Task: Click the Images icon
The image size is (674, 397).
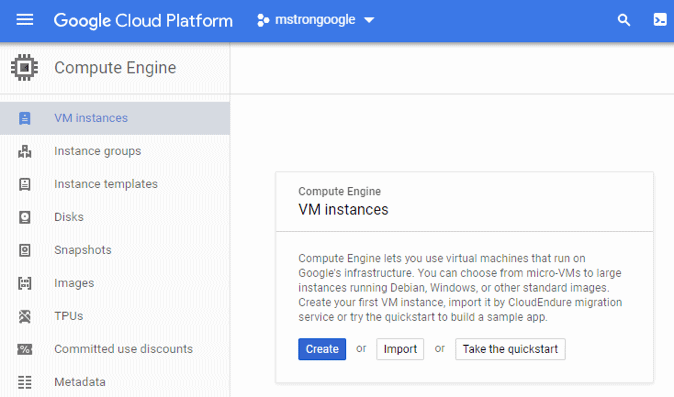Action: point(25,283)
